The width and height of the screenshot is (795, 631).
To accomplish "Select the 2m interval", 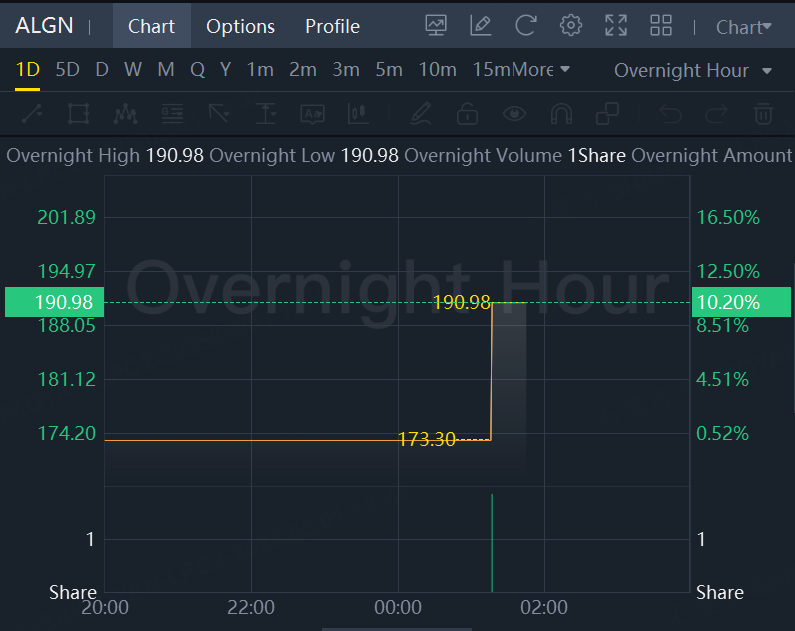I will 303,69.
